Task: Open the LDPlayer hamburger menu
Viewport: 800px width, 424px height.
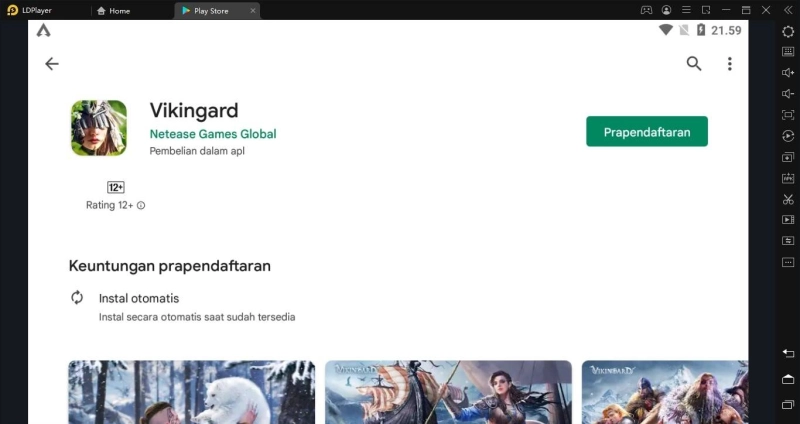Action: tap(686, 10)
